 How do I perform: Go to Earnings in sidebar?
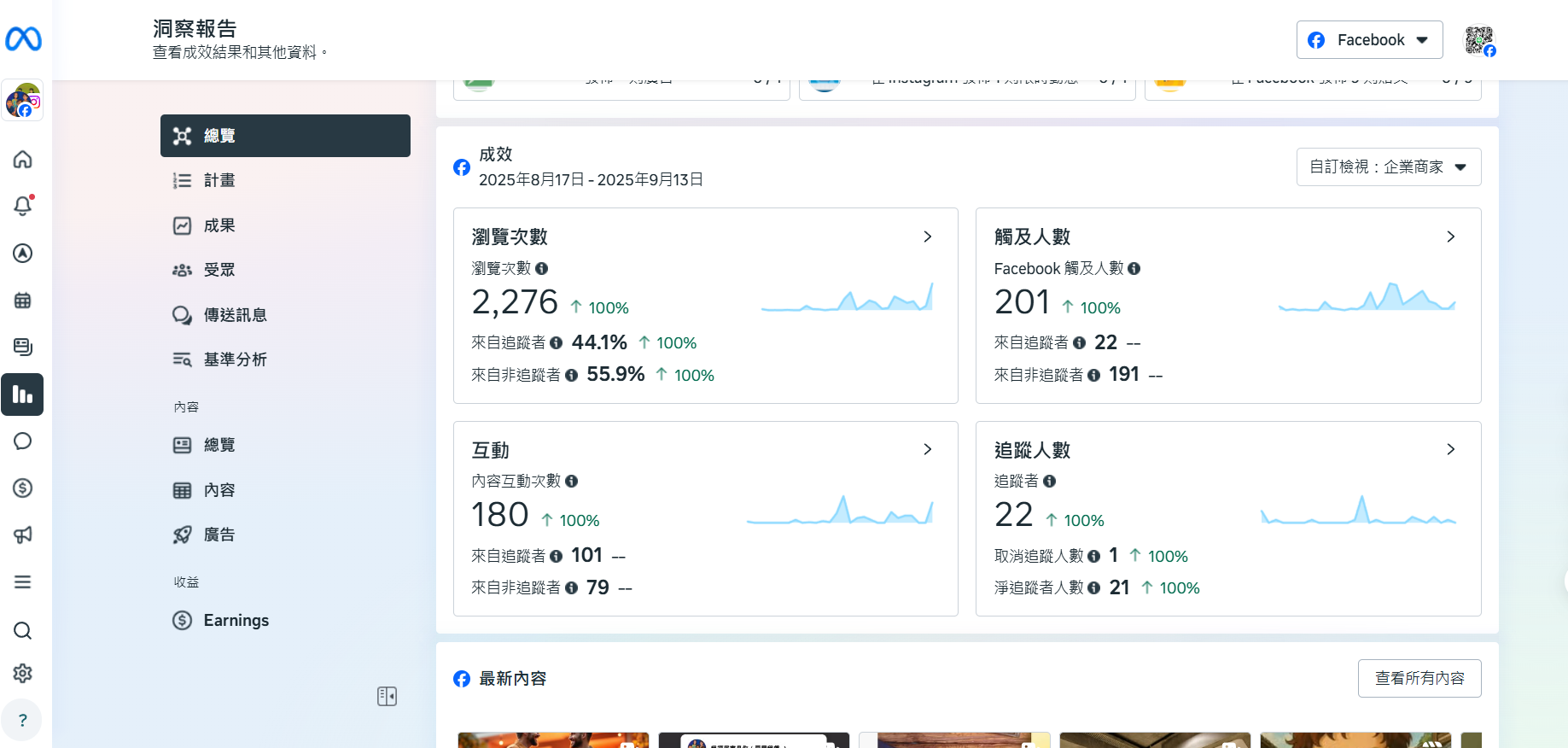(236, 620)
